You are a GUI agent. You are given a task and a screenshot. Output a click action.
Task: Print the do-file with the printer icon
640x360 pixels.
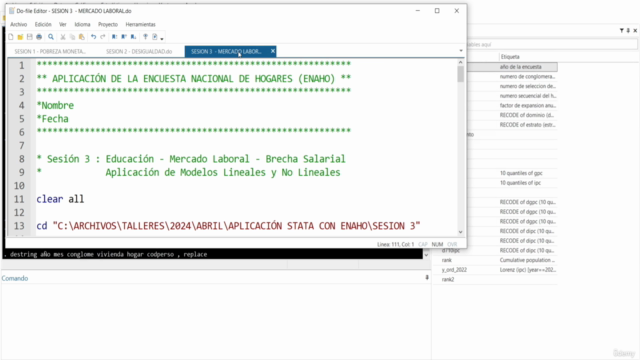pos(39,37)
